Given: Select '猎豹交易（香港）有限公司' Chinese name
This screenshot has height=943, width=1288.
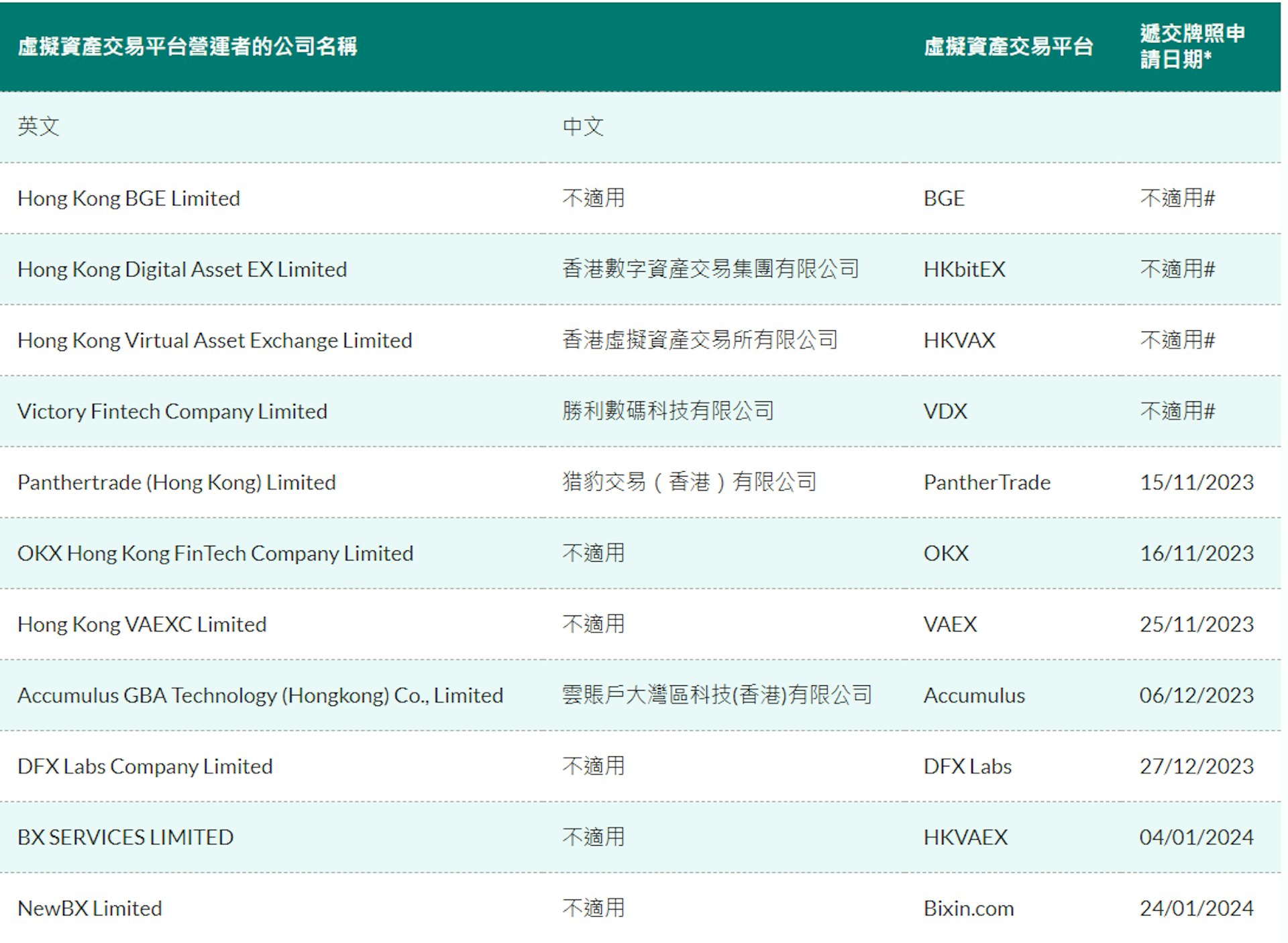Looking at the screenshot, I should tap(689, 482).
